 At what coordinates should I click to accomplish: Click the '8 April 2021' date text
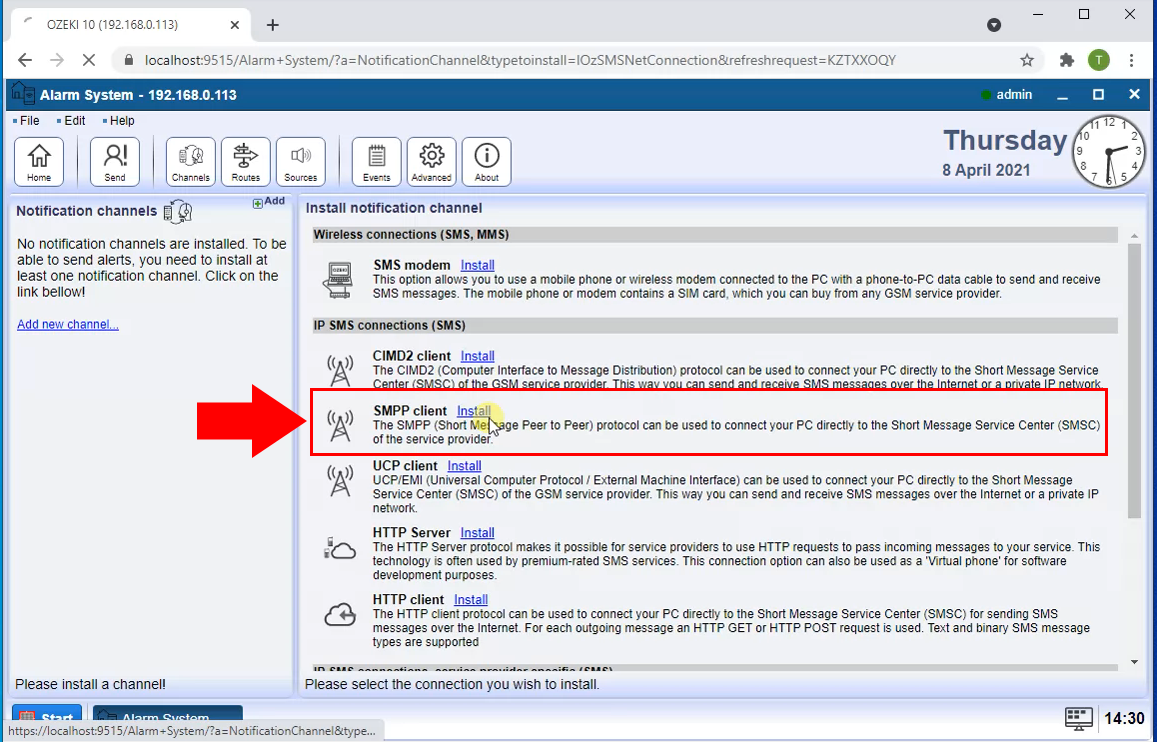(x=986, y=170)
